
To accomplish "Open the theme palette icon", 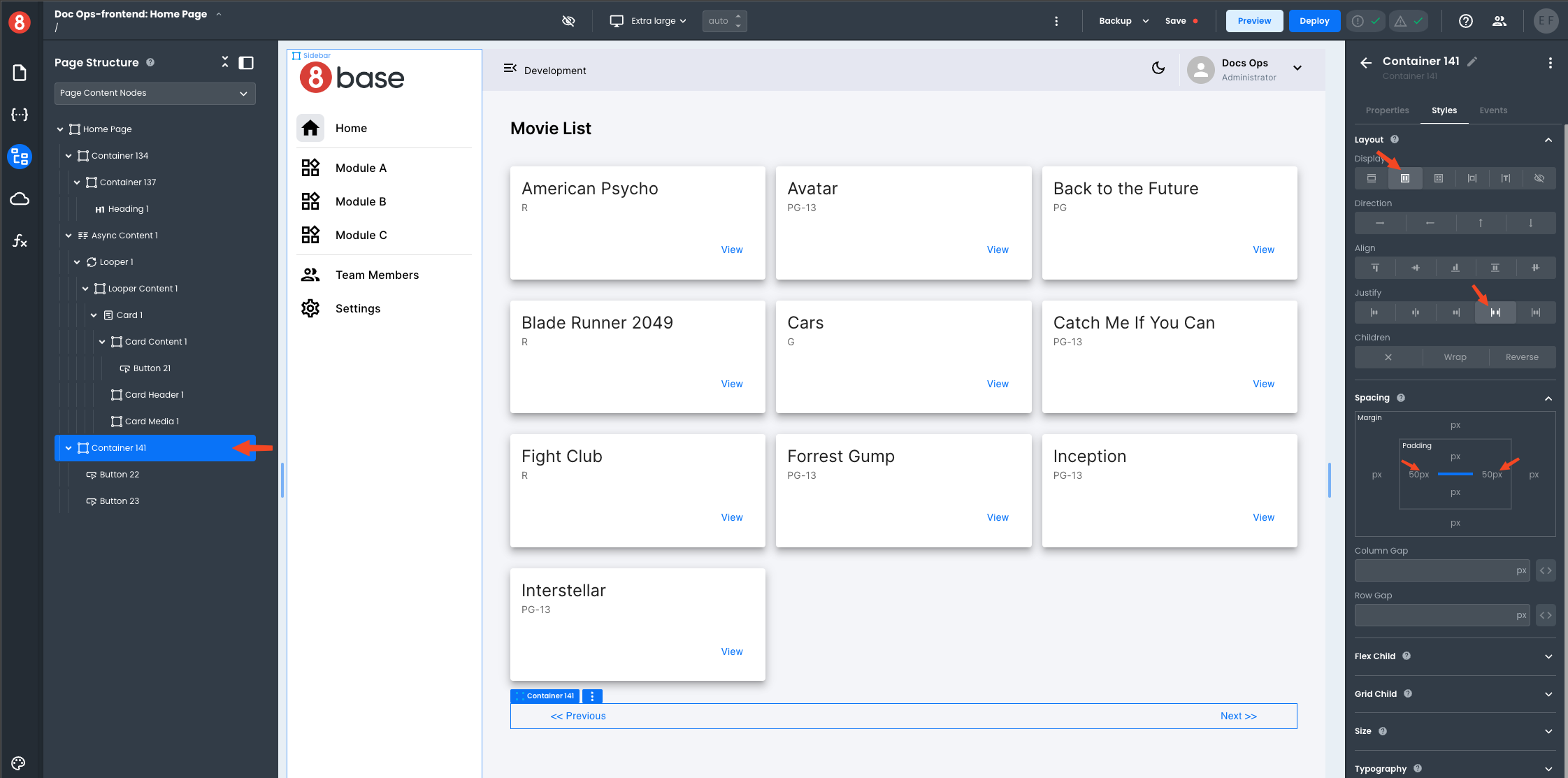I will tap(19, 763).
